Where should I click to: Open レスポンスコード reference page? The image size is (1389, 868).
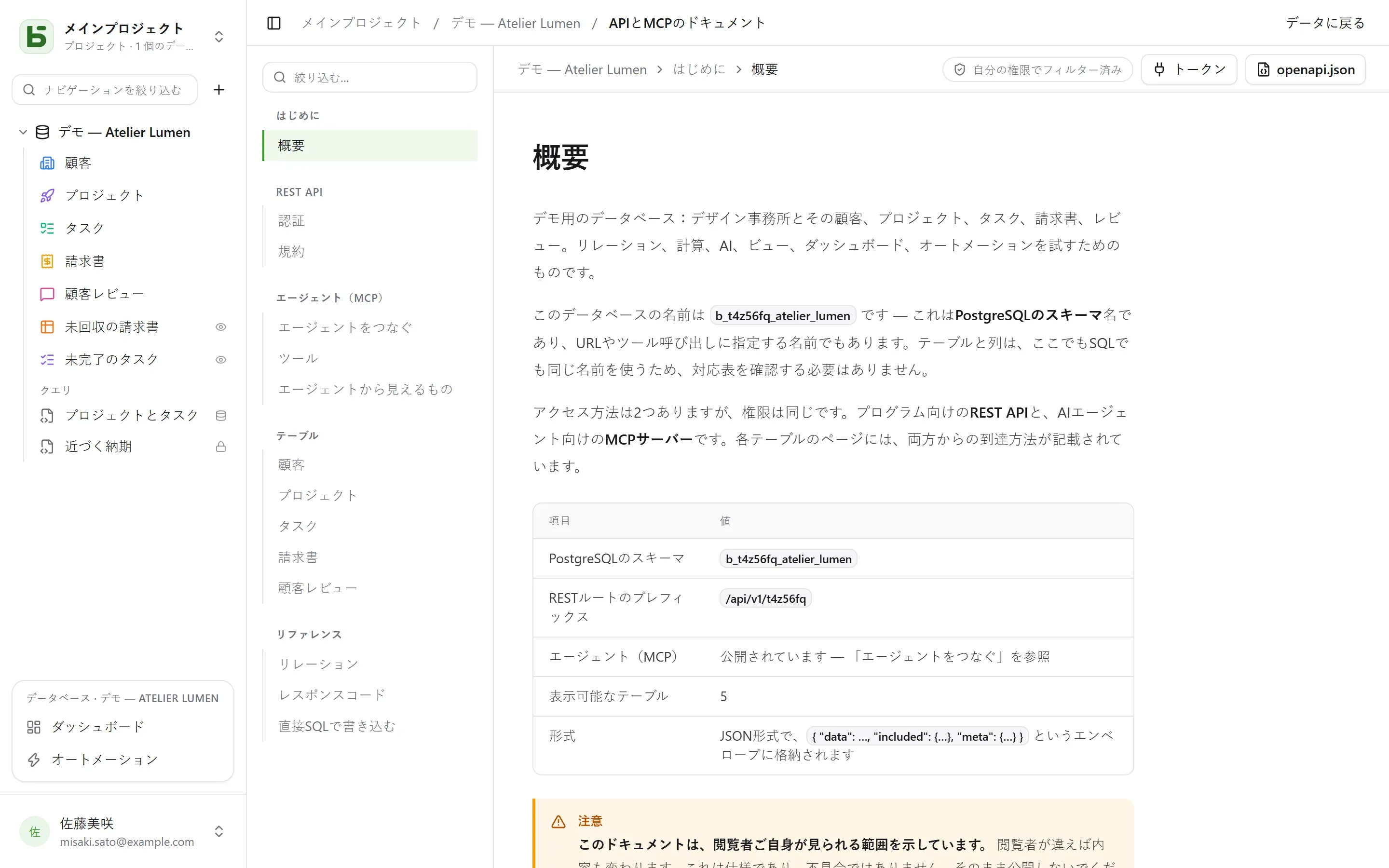[x=332, y=695]
